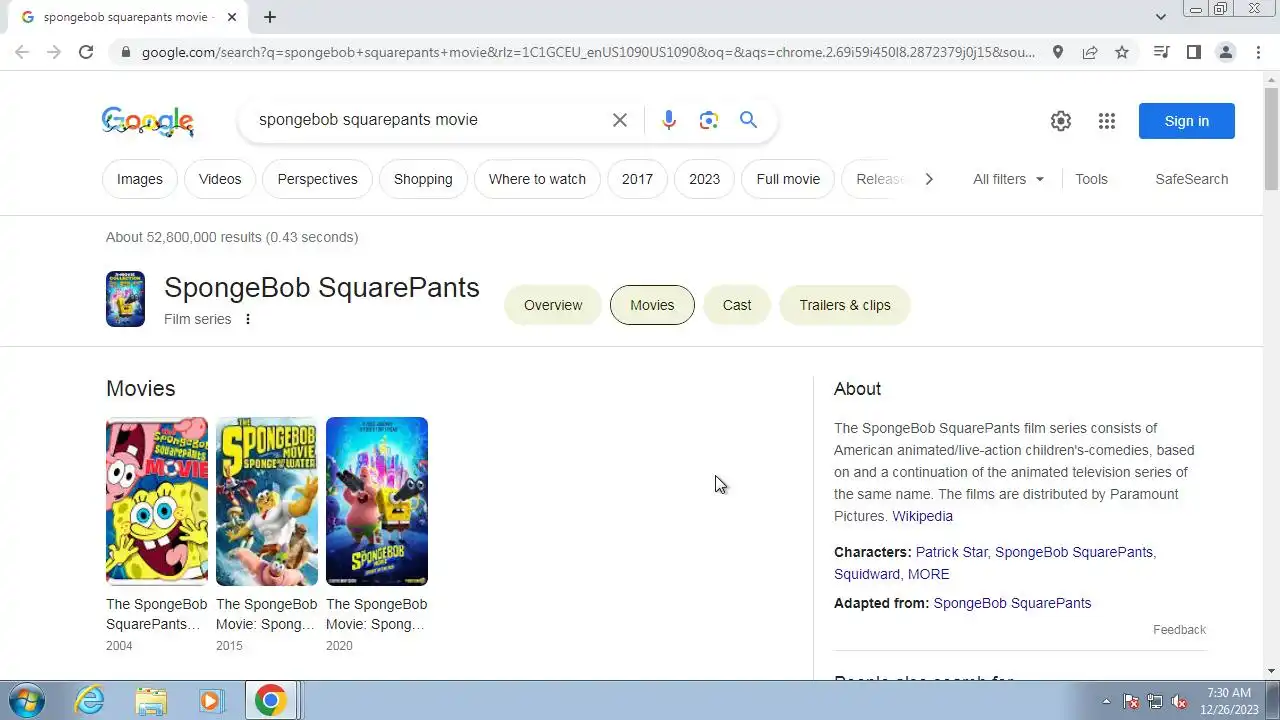The image size is (1280, 720).
Task: Select the 2023 filter chip
Action: pos(704,179)
